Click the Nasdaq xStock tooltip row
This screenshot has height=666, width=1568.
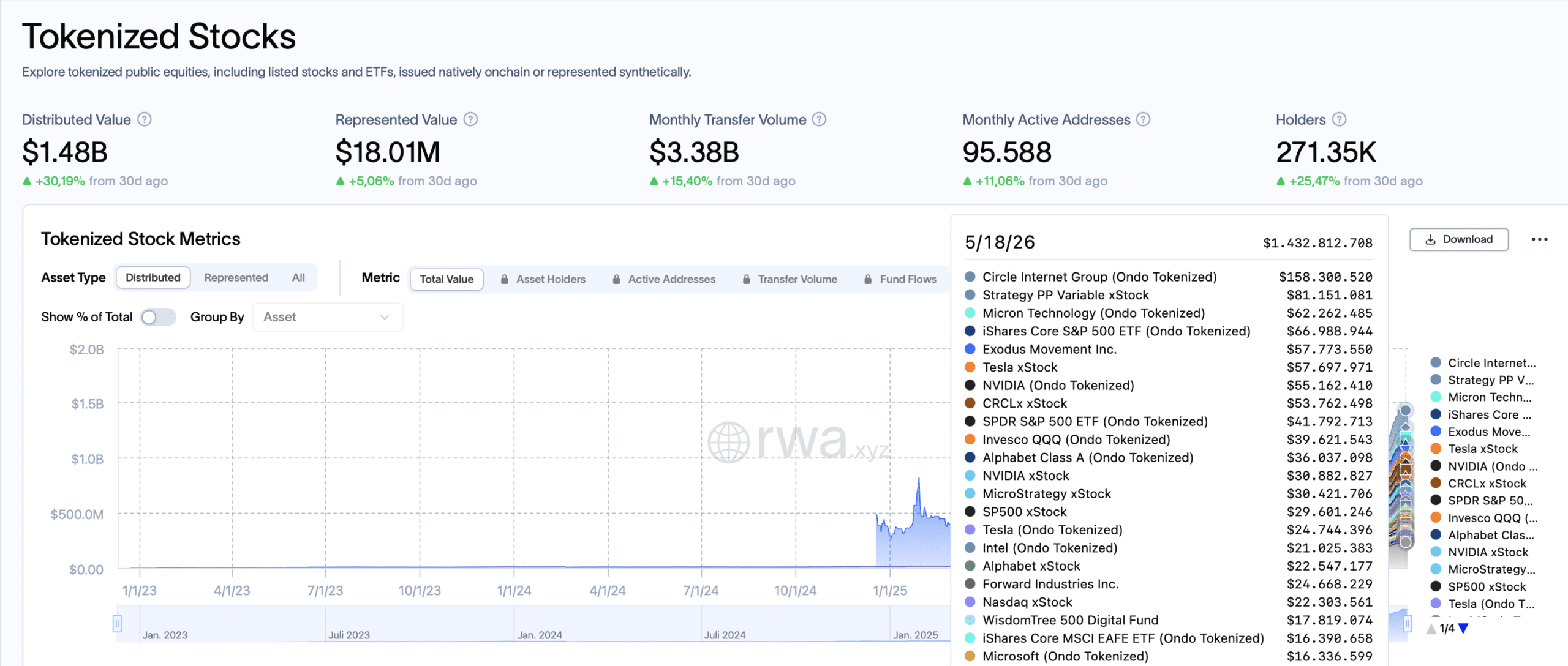(x=1169, y=602)
